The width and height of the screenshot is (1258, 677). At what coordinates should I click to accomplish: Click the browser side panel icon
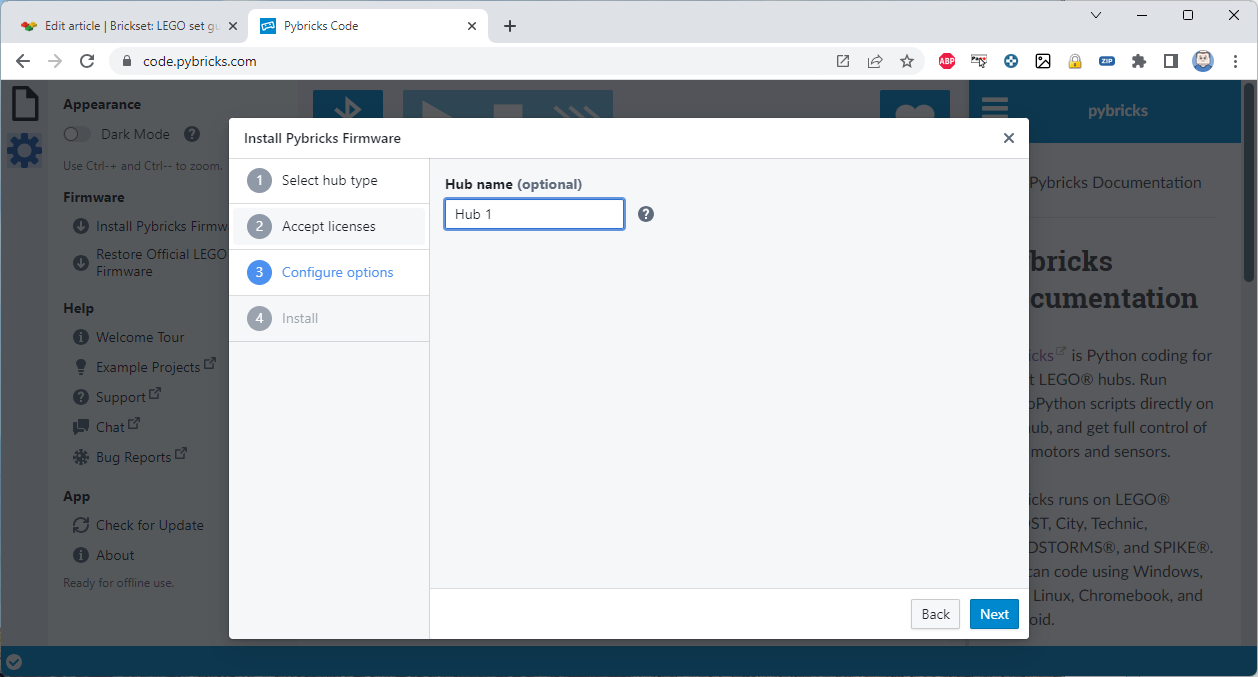(1170, 61)
